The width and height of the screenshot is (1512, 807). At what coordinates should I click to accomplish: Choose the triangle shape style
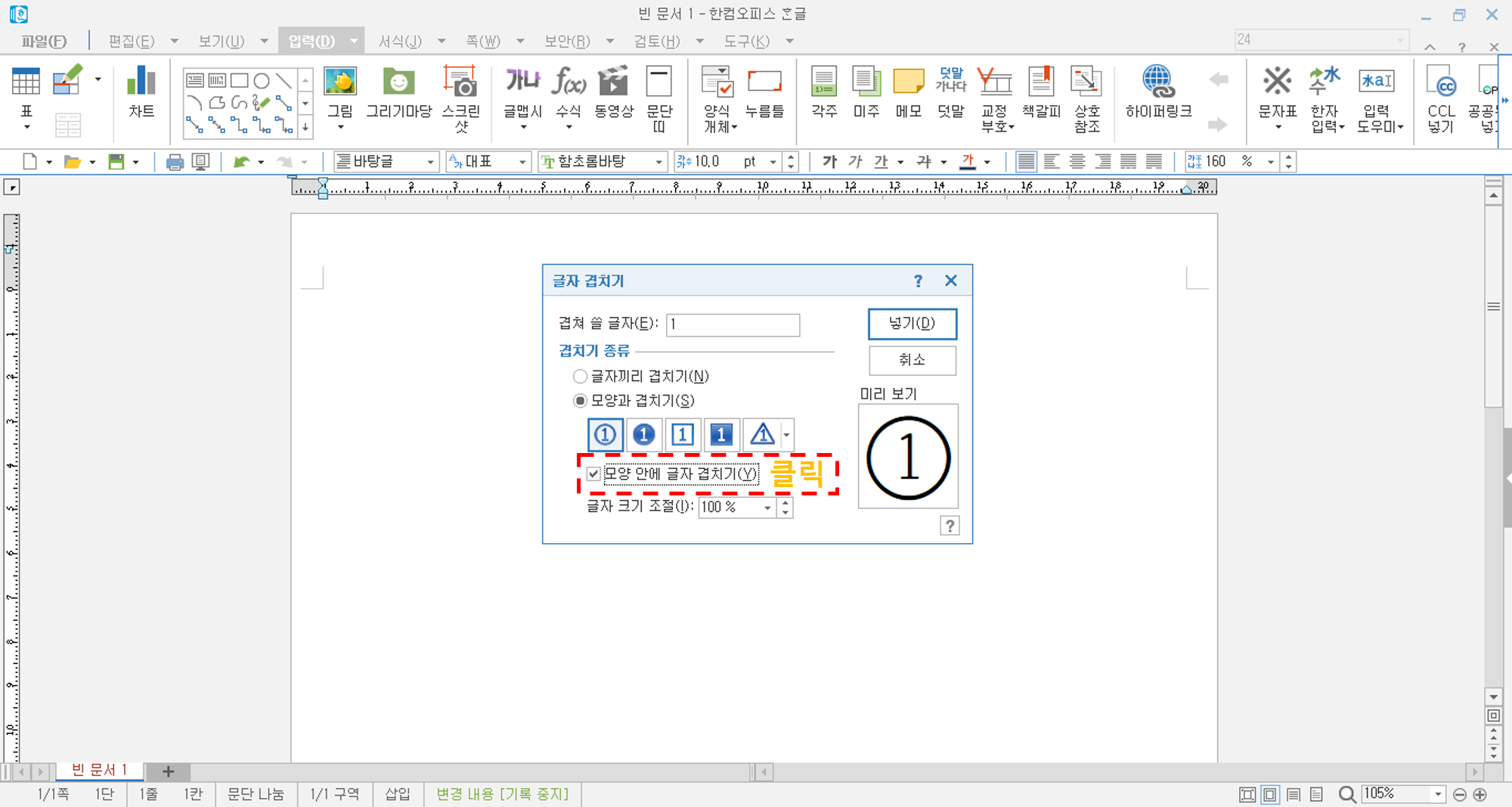[762, 435]
